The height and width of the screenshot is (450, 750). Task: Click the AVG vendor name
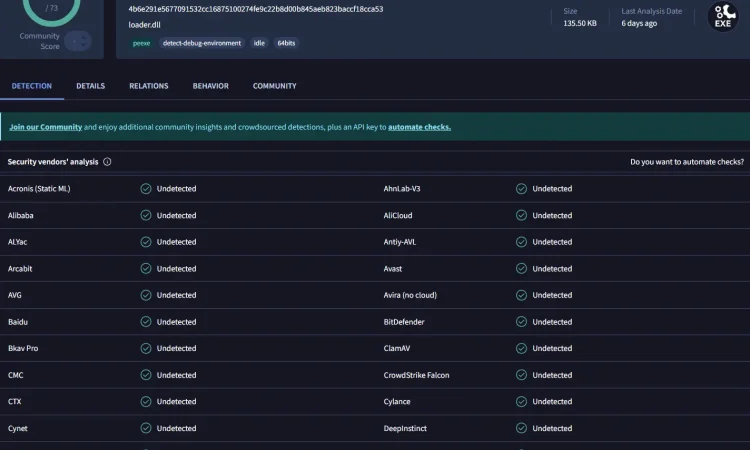point(14,295)
